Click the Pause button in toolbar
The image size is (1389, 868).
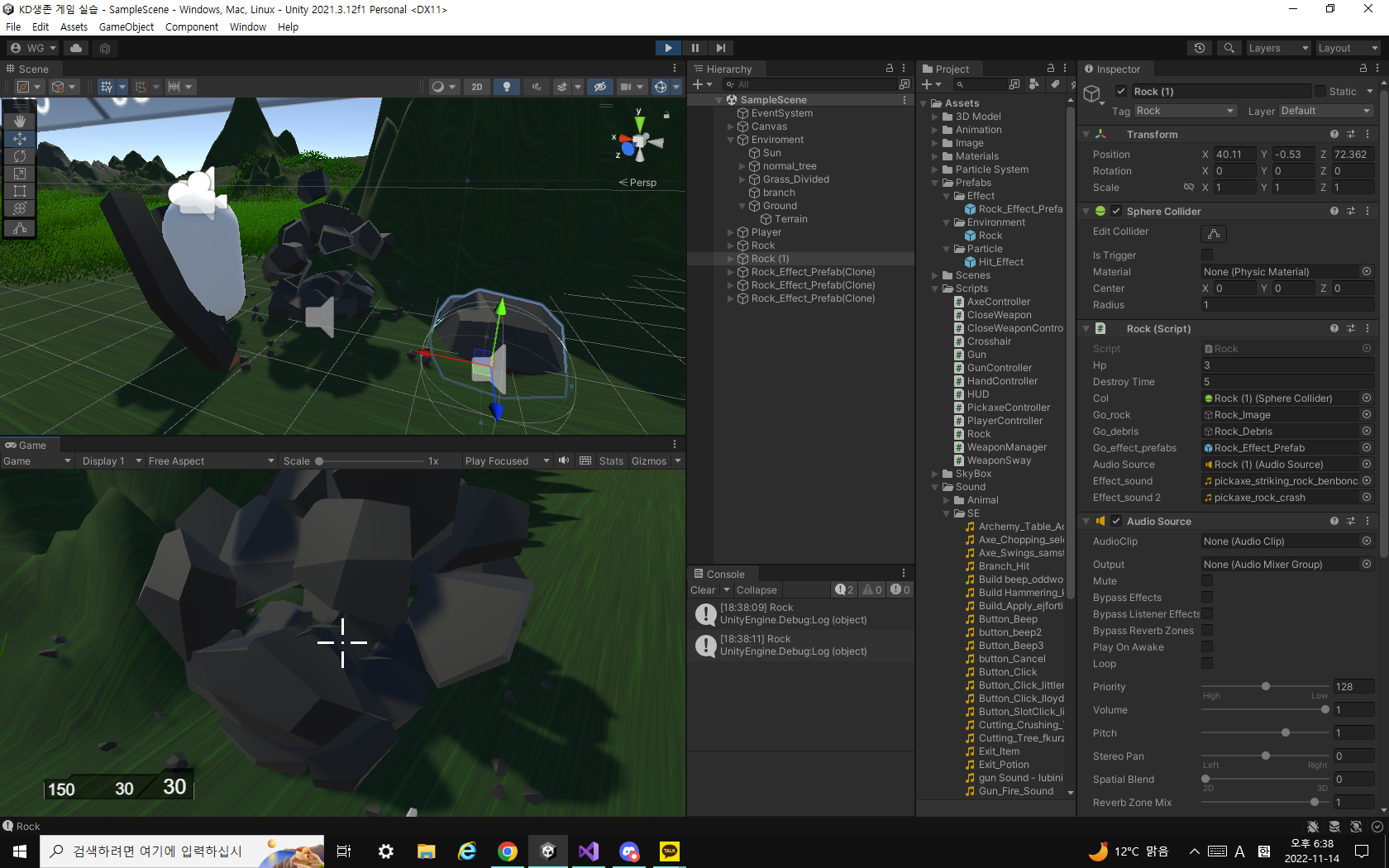(x=694, y=48)
